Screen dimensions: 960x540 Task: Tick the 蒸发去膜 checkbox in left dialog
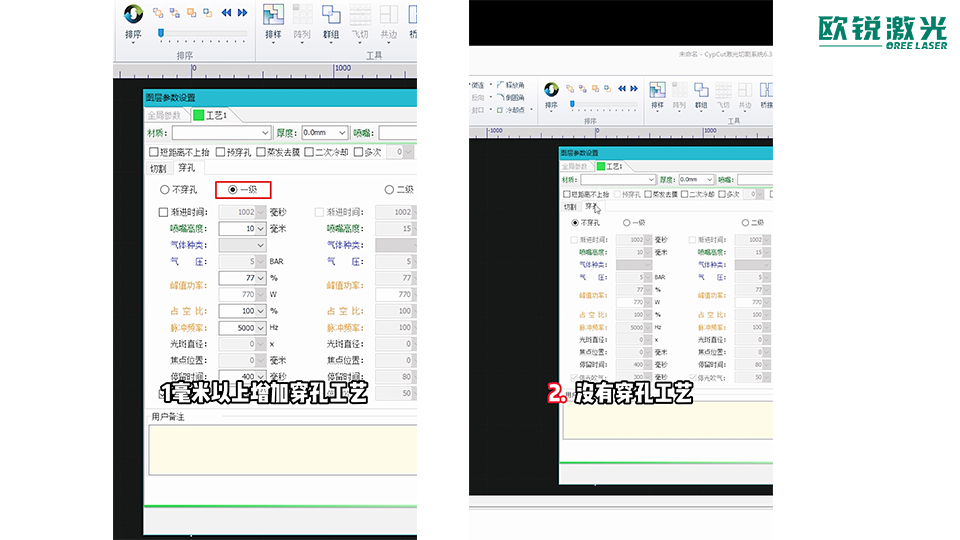pos(261,152)
